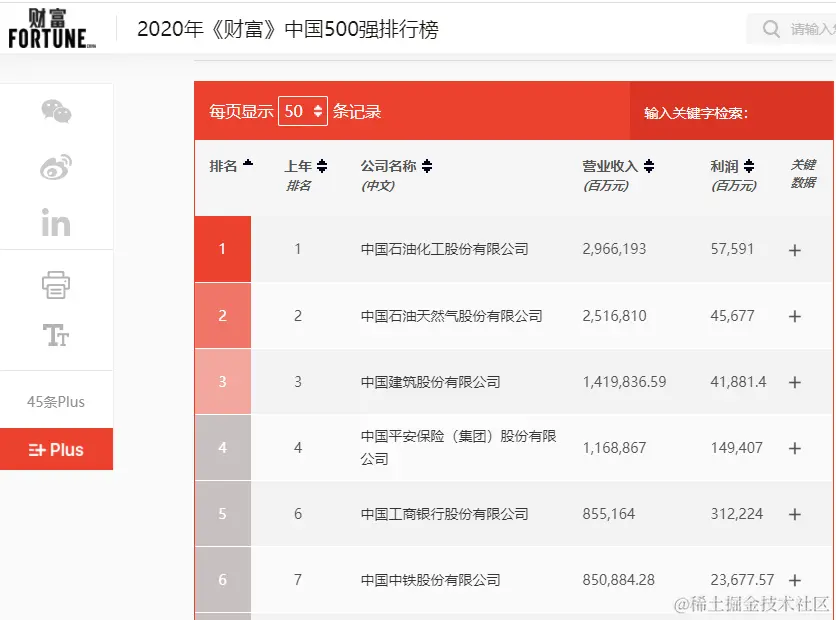This screenshot has width=836, height=620.
Task: Click the rank 3 cell
Action: coord(223,382)
